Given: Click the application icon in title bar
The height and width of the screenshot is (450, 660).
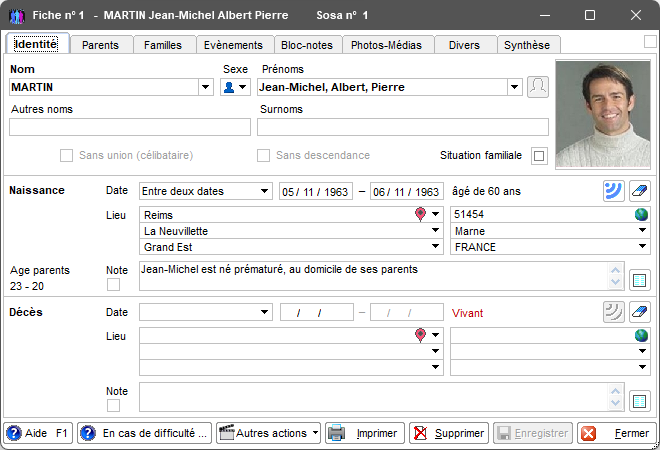Looking at the screenshot, I should (16, 16).
